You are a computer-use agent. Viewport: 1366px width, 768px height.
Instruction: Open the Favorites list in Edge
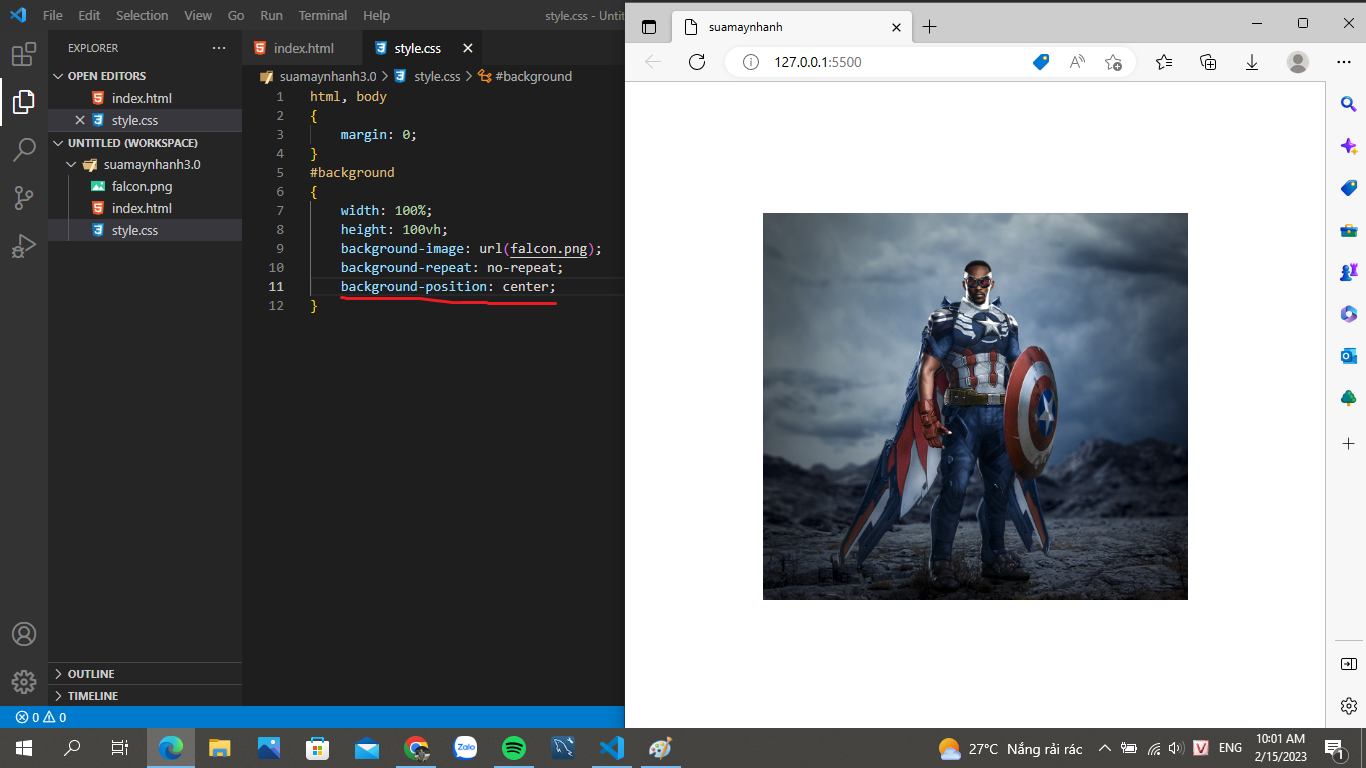click(1164, 62)
